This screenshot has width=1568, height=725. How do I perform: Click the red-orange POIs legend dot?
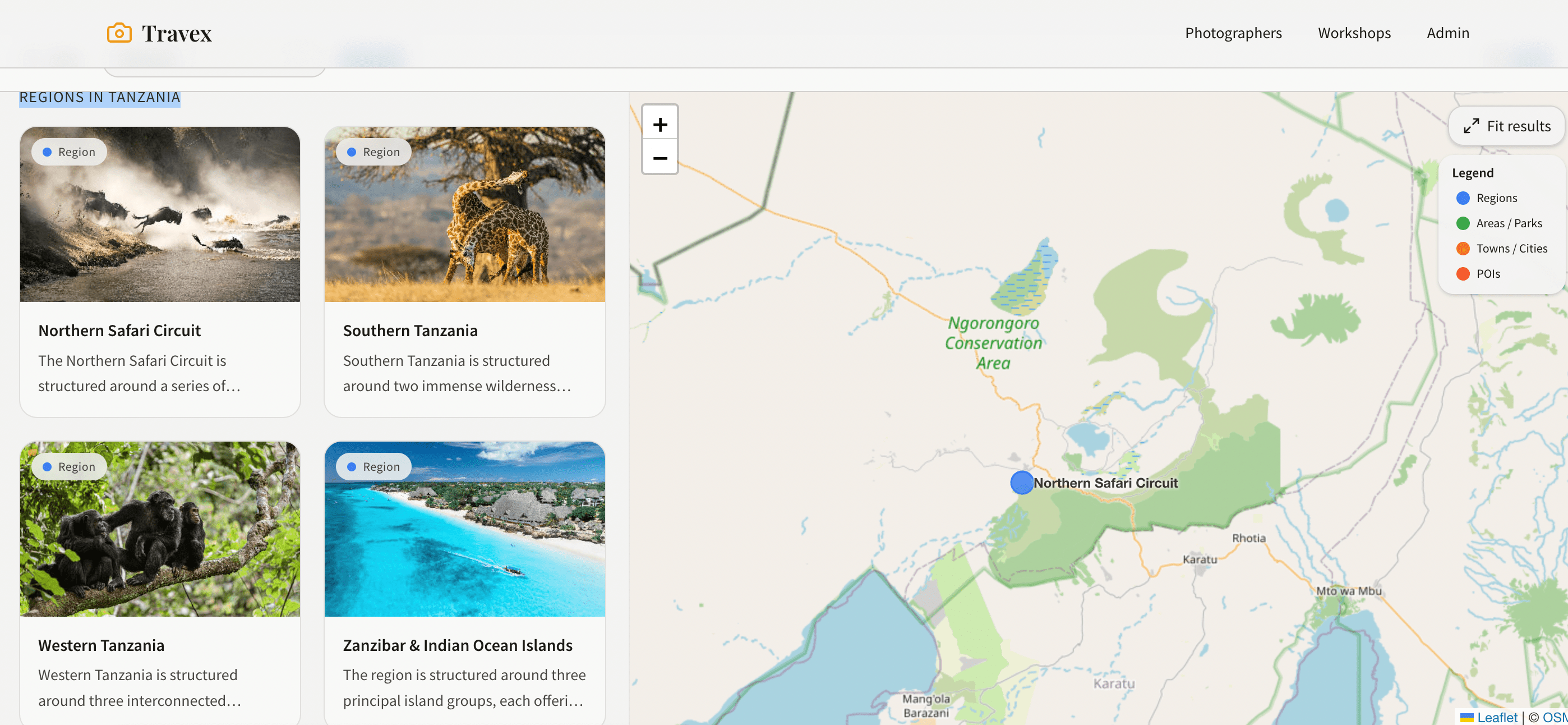[x=1463, y=273]
